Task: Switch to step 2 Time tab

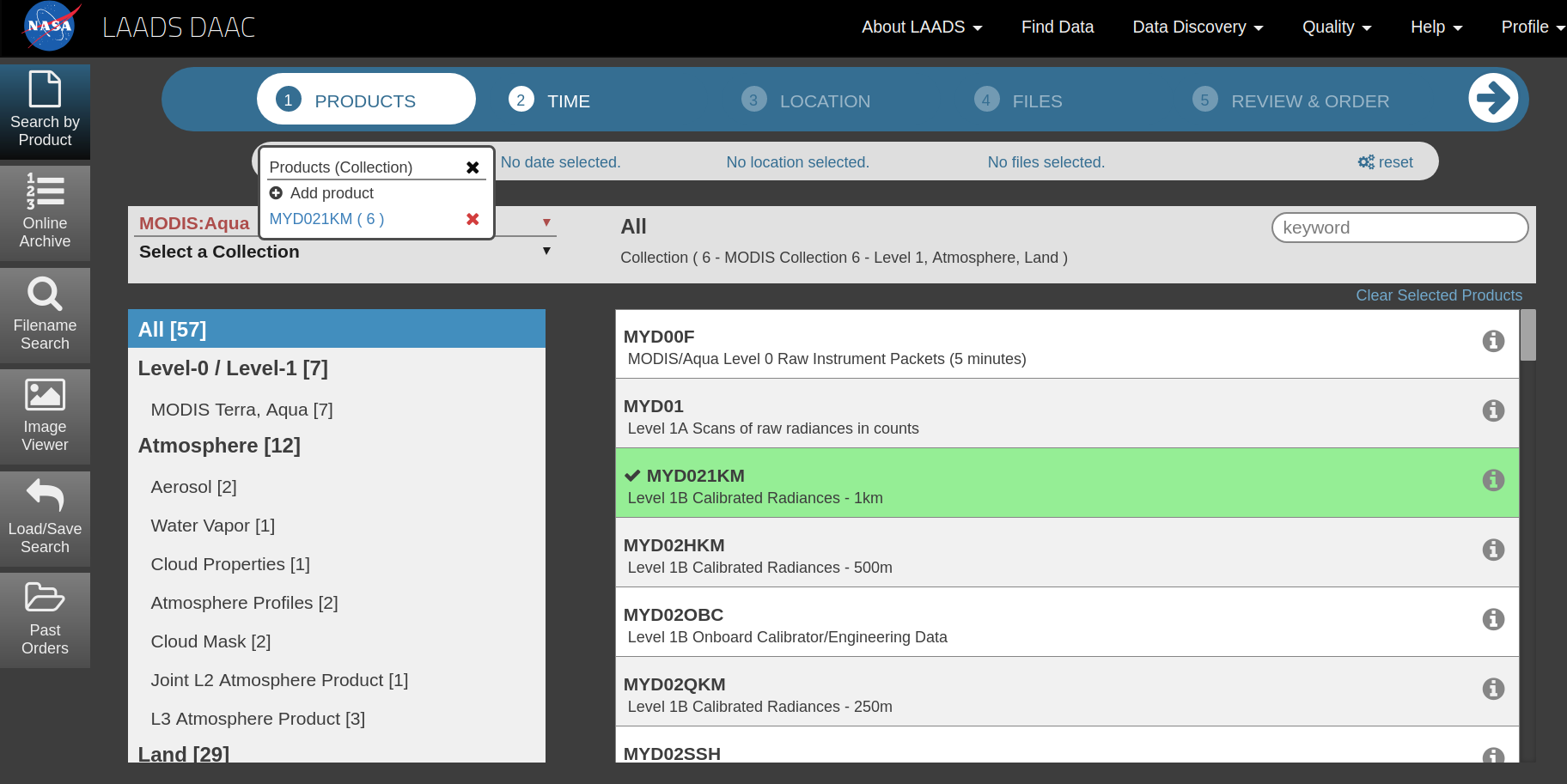Action: (x=550, y=100)
